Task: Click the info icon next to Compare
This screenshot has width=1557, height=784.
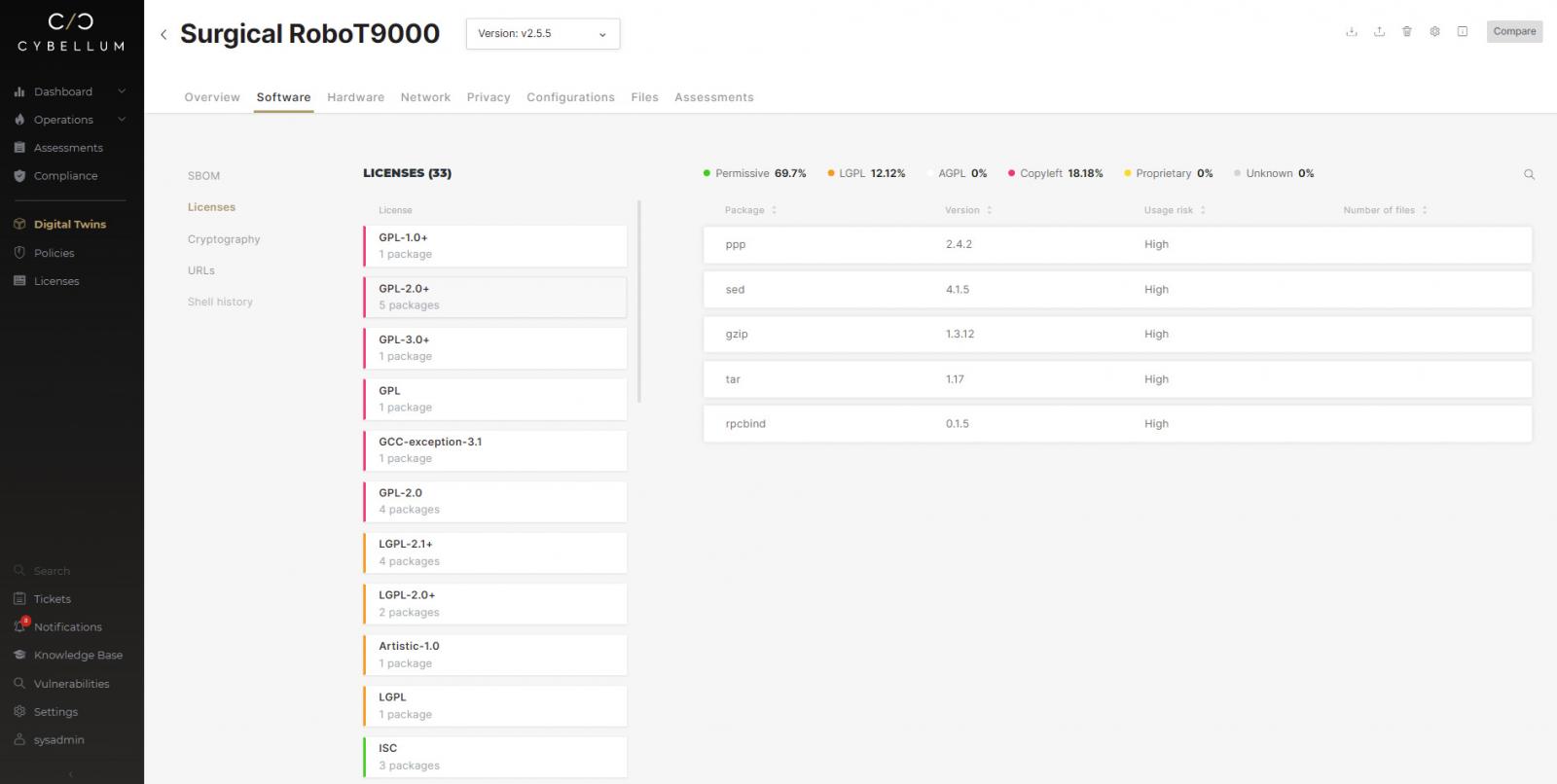Action: pos(1462,32)
